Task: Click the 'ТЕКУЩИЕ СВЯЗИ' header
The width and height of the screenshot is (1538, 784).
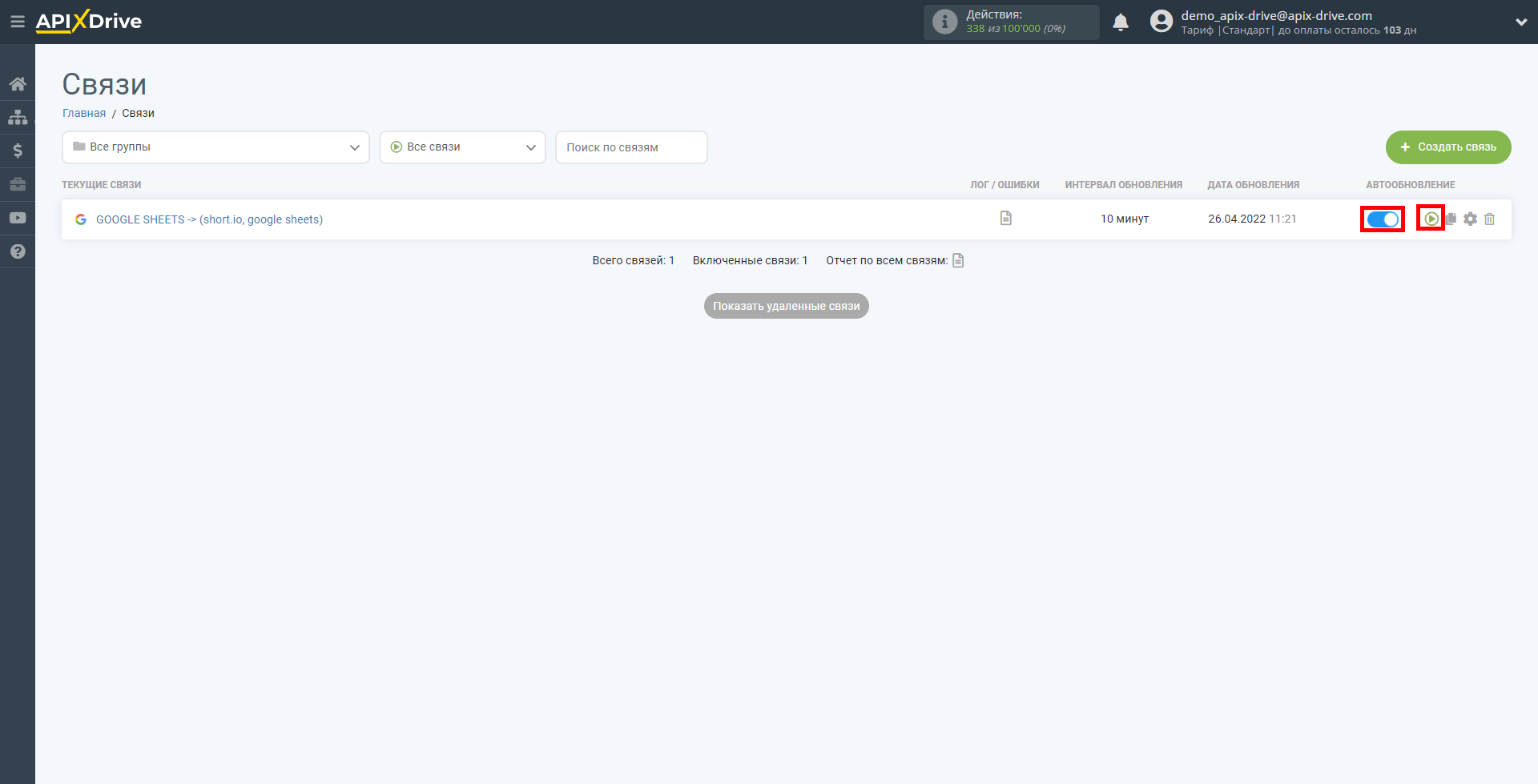Action: (102, 185)
